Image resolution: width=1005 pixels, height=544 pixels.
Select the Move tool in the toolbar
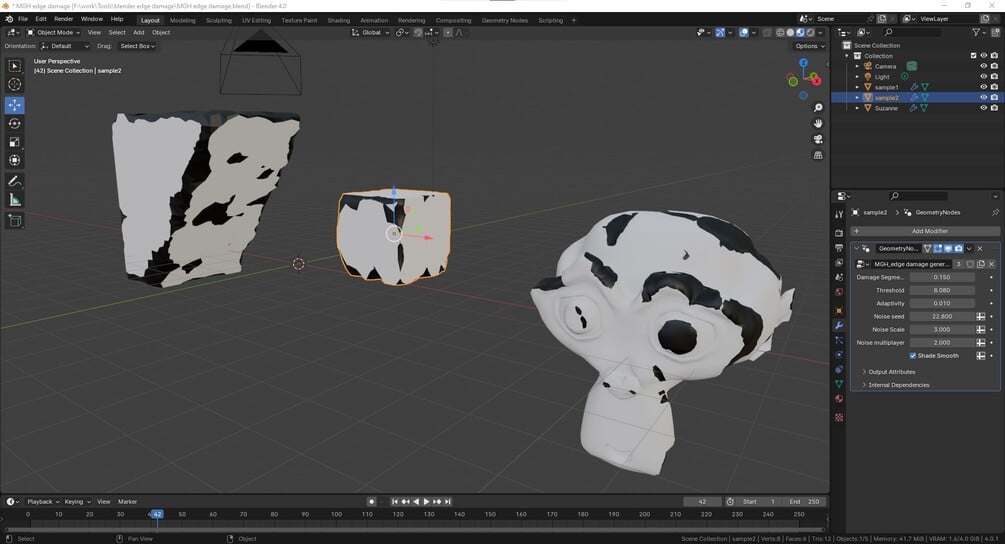14,104
